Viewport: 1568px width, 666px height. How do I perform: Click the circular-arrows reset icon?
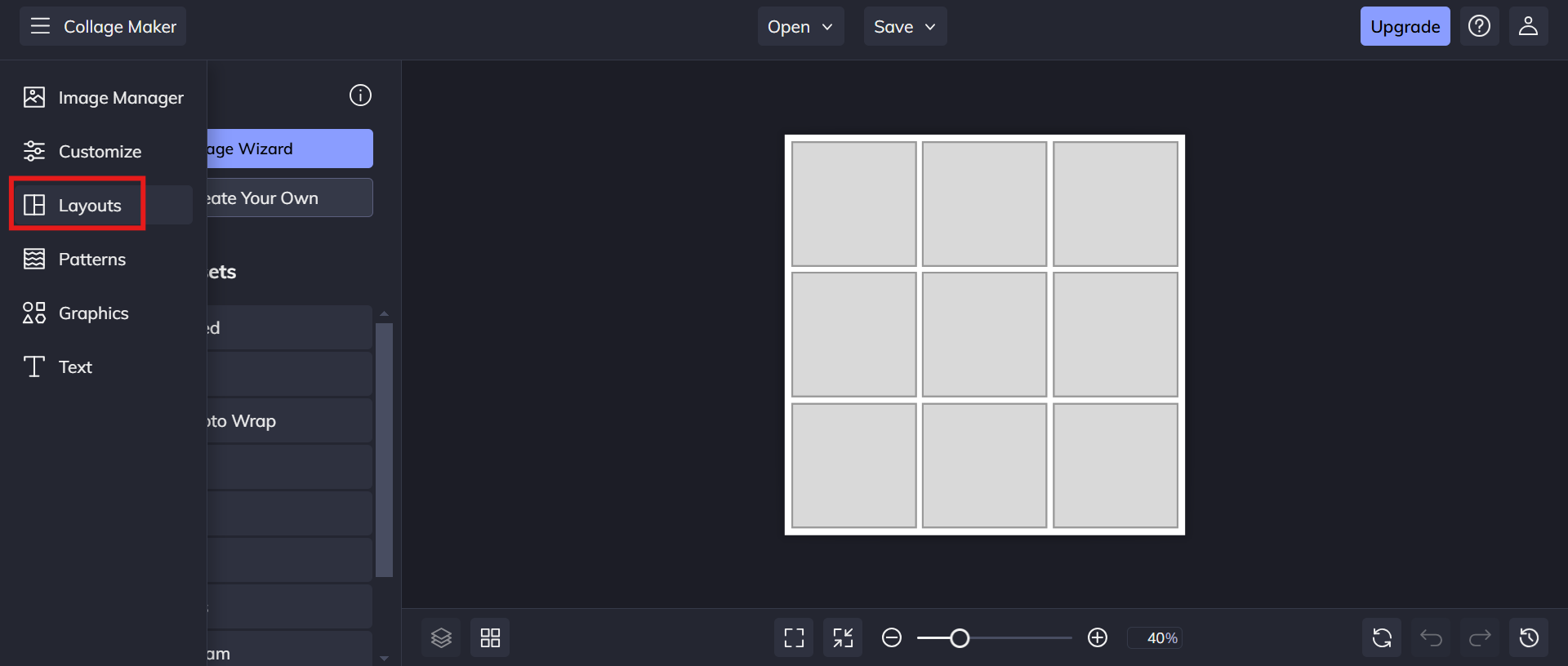(x=1382, y=637)
